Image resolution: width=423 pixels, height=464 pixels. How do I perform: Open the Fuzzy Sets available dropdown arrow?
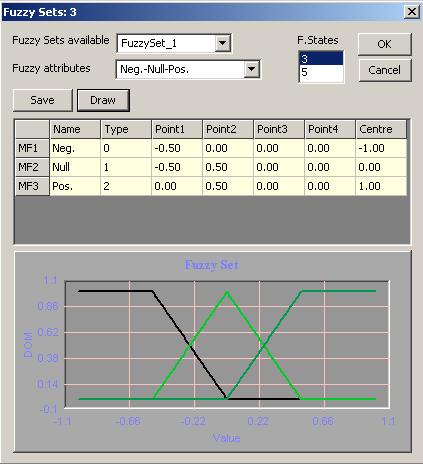[x=222, y=43]
